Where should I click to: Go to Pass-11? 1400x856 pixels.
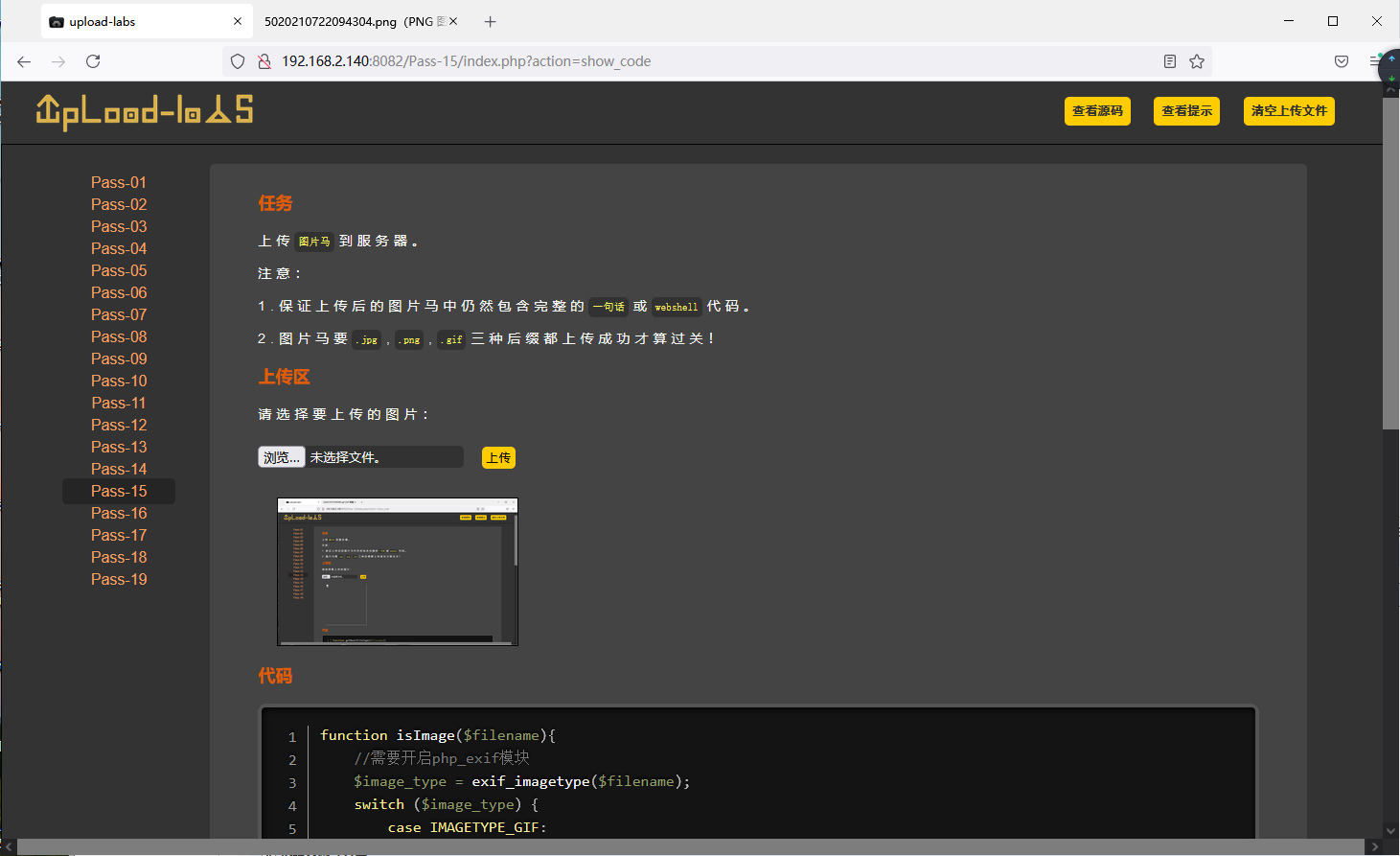pyautogui.click(x=119, y=403)
